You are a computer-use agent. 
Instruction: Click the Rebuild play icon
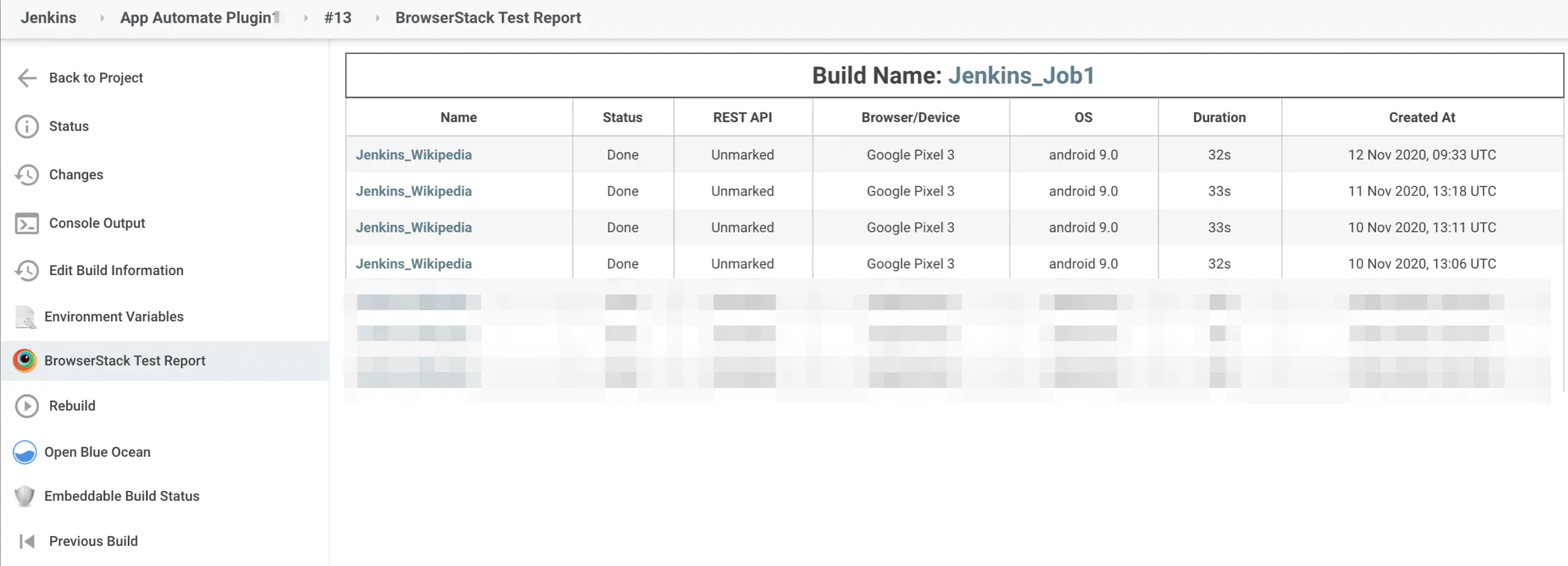26,406
